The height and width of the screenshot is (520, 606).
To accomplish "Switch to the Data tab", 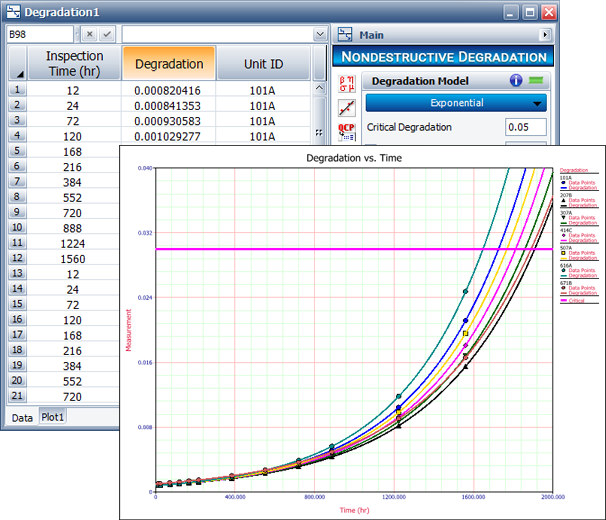I will [x=22, y=417].
